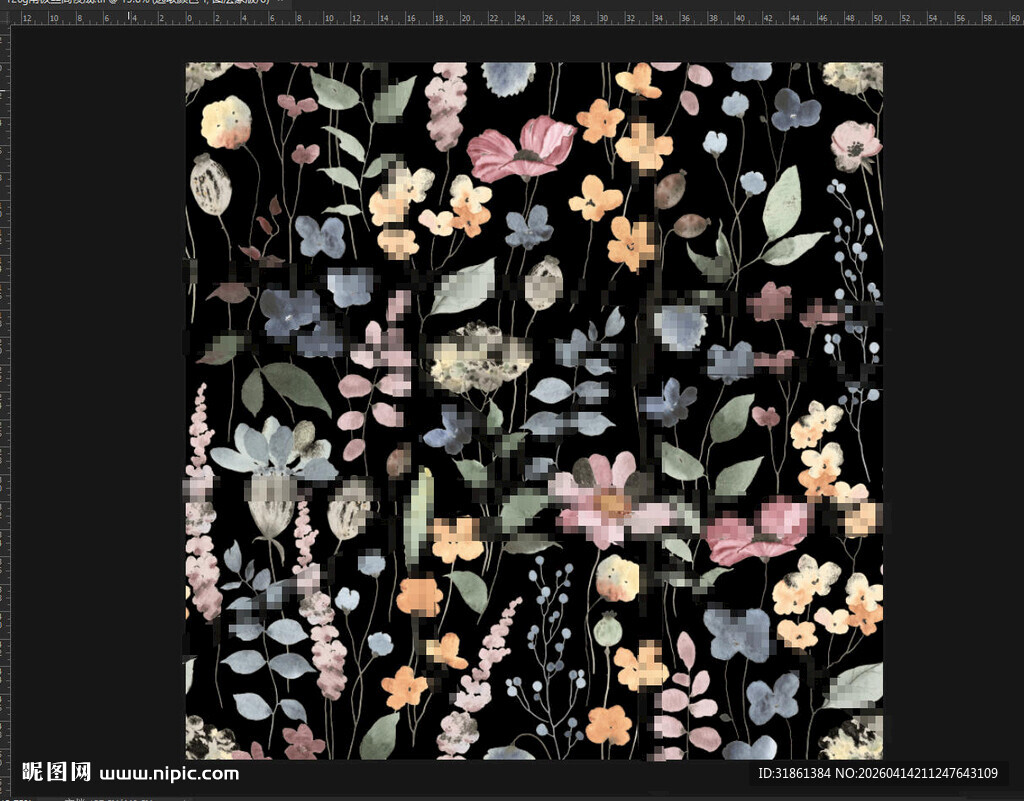Open the www.nipic.com link
The image size is (1024, 801).
tap(170, 773)
